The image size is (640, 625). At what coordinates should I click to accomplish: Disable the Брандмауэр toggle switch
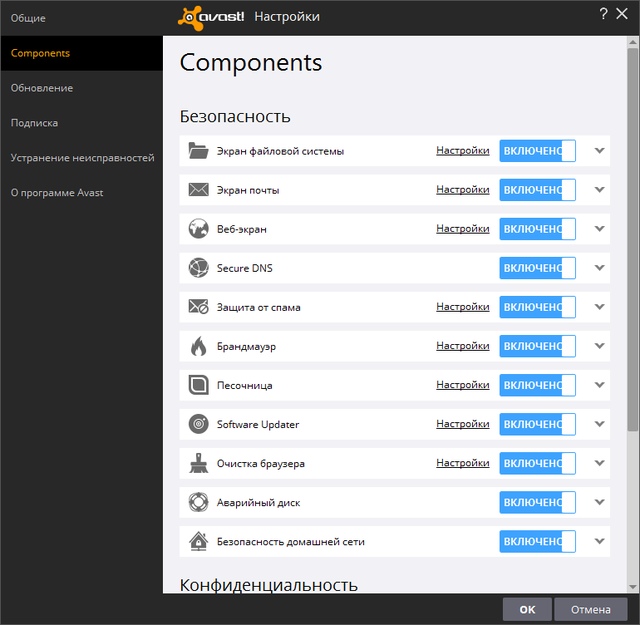(537, 346)
